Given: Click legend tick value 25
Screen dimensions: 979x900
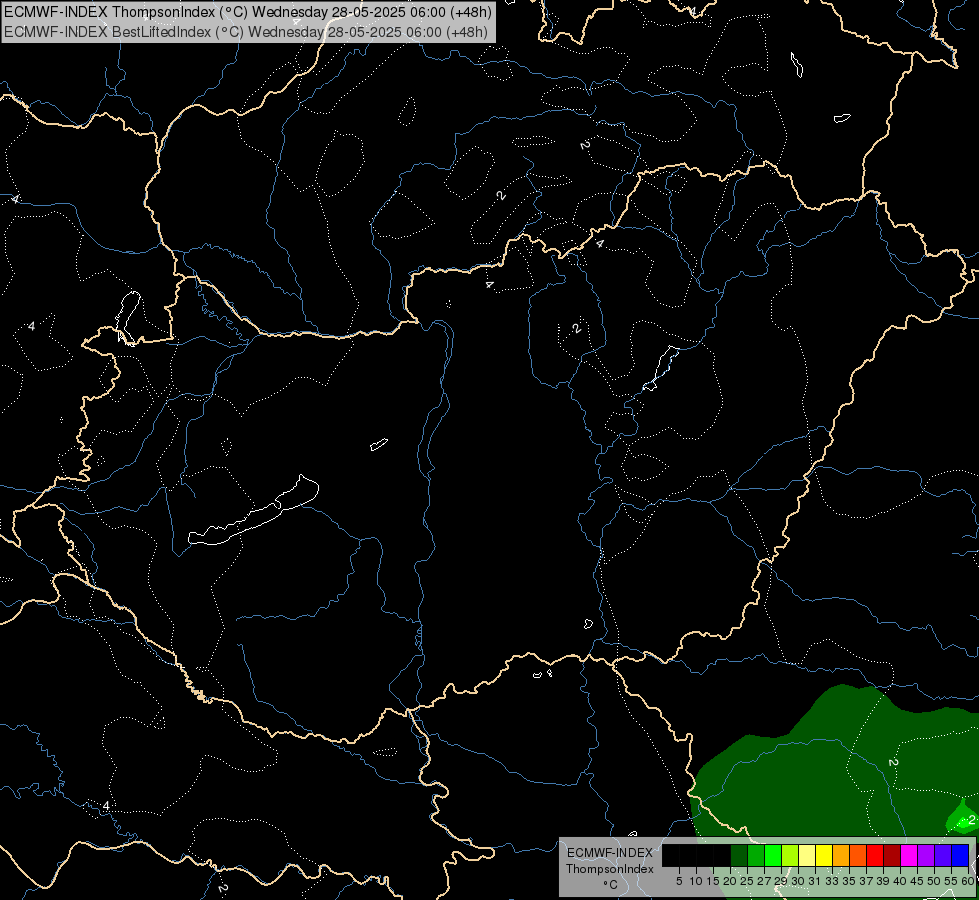Looking at the screenshot, I should coord(747,881).
